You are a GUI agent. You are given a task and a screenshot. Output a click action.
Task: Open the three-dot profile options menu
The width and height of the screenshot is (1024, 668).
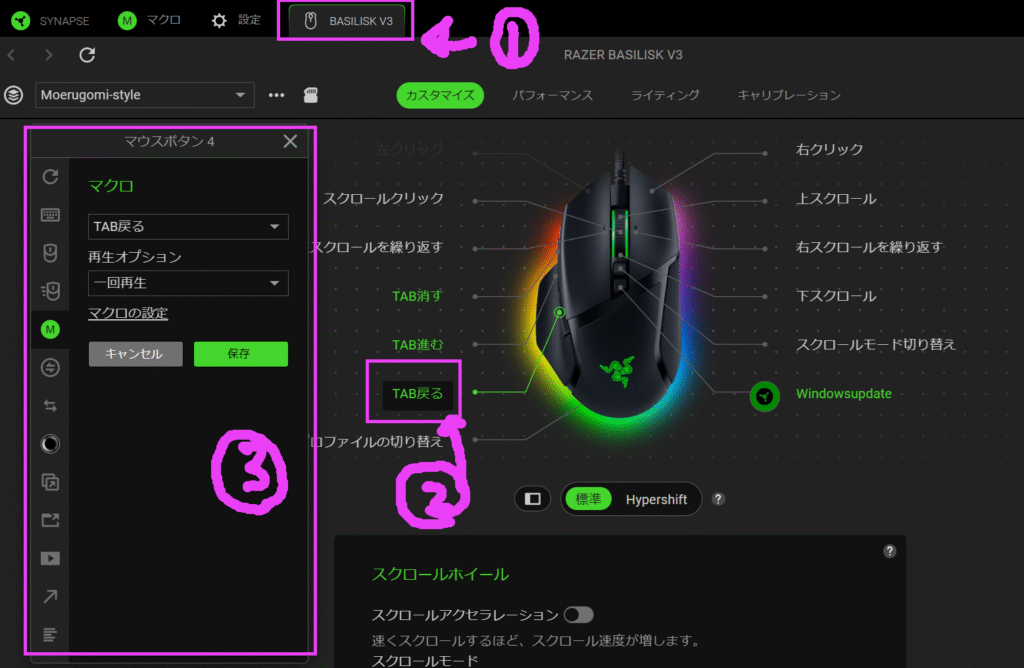276,95
